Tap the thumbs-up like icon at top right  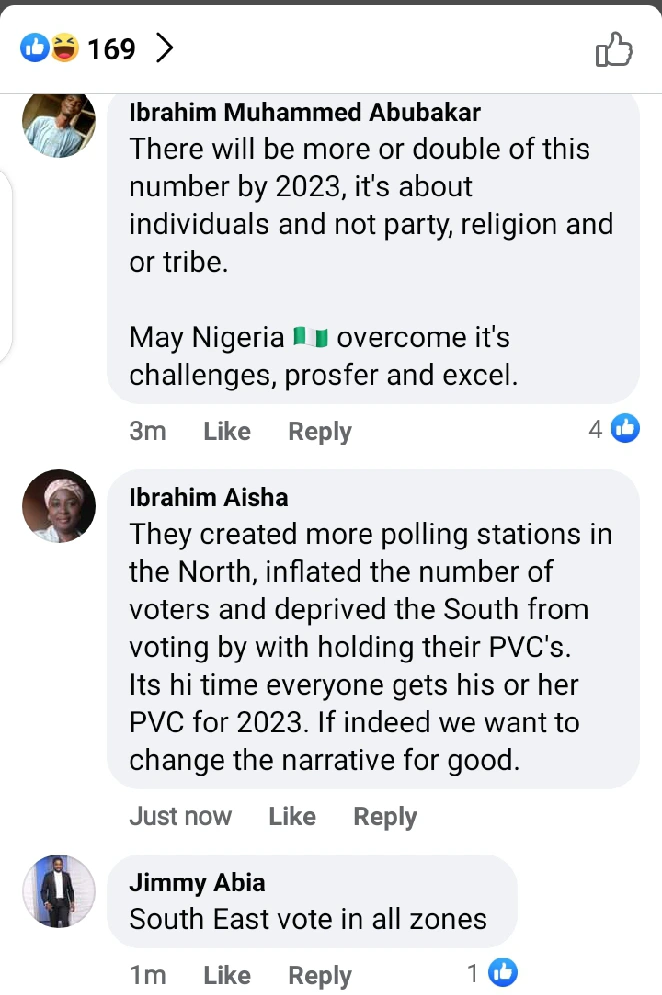coord(614,49)
